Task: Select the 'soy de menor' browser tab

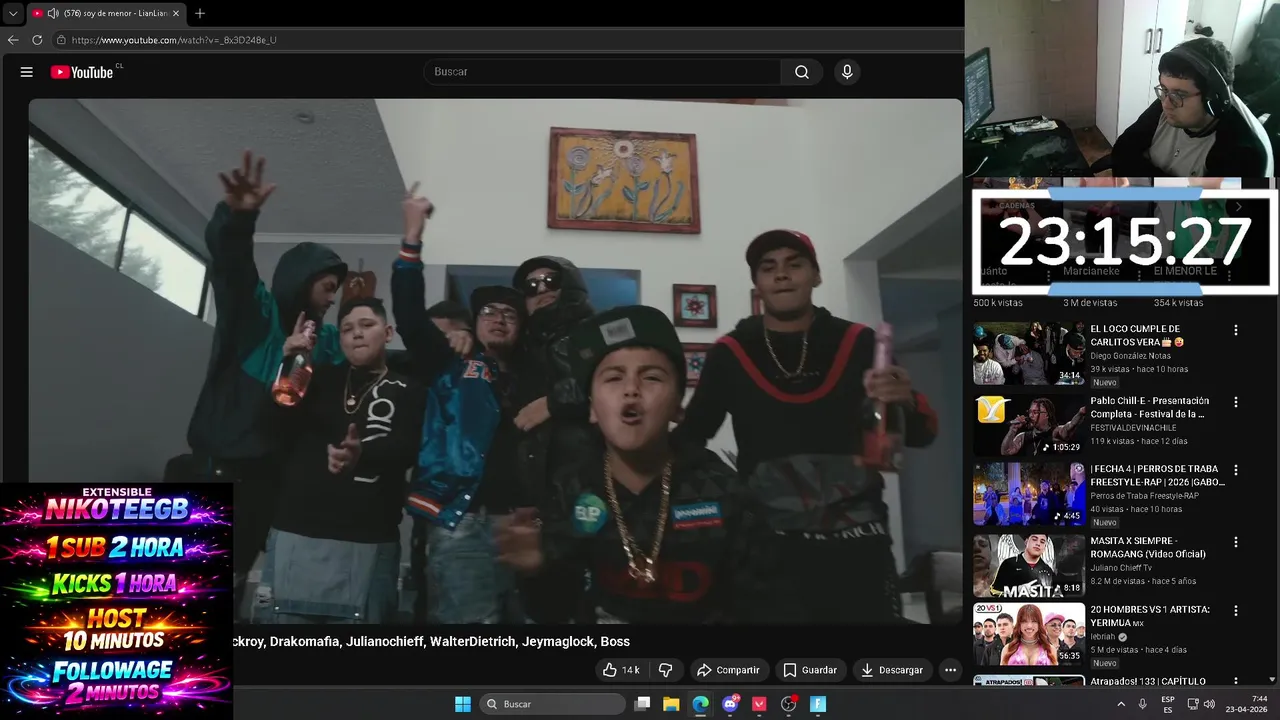Action: click(106, 14)
